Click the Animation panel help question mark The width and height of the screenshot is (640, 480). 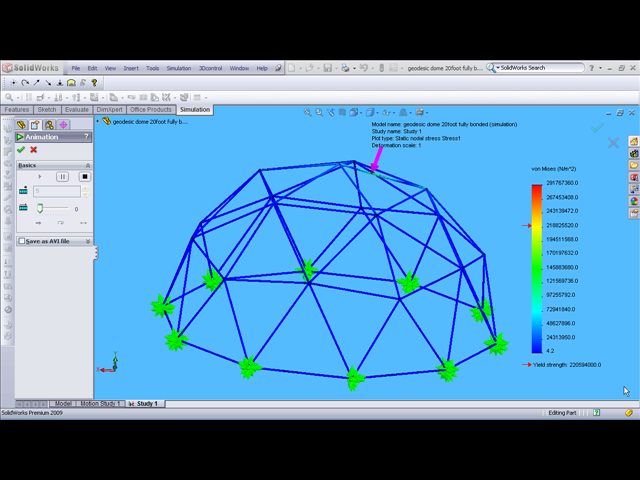pos(87,137)
